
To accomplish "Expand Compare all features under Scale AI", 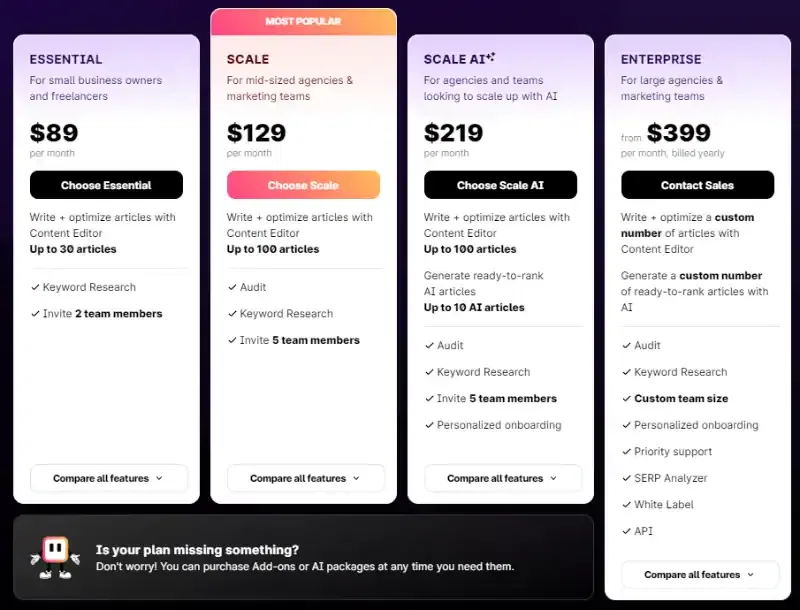I will 503,478.
